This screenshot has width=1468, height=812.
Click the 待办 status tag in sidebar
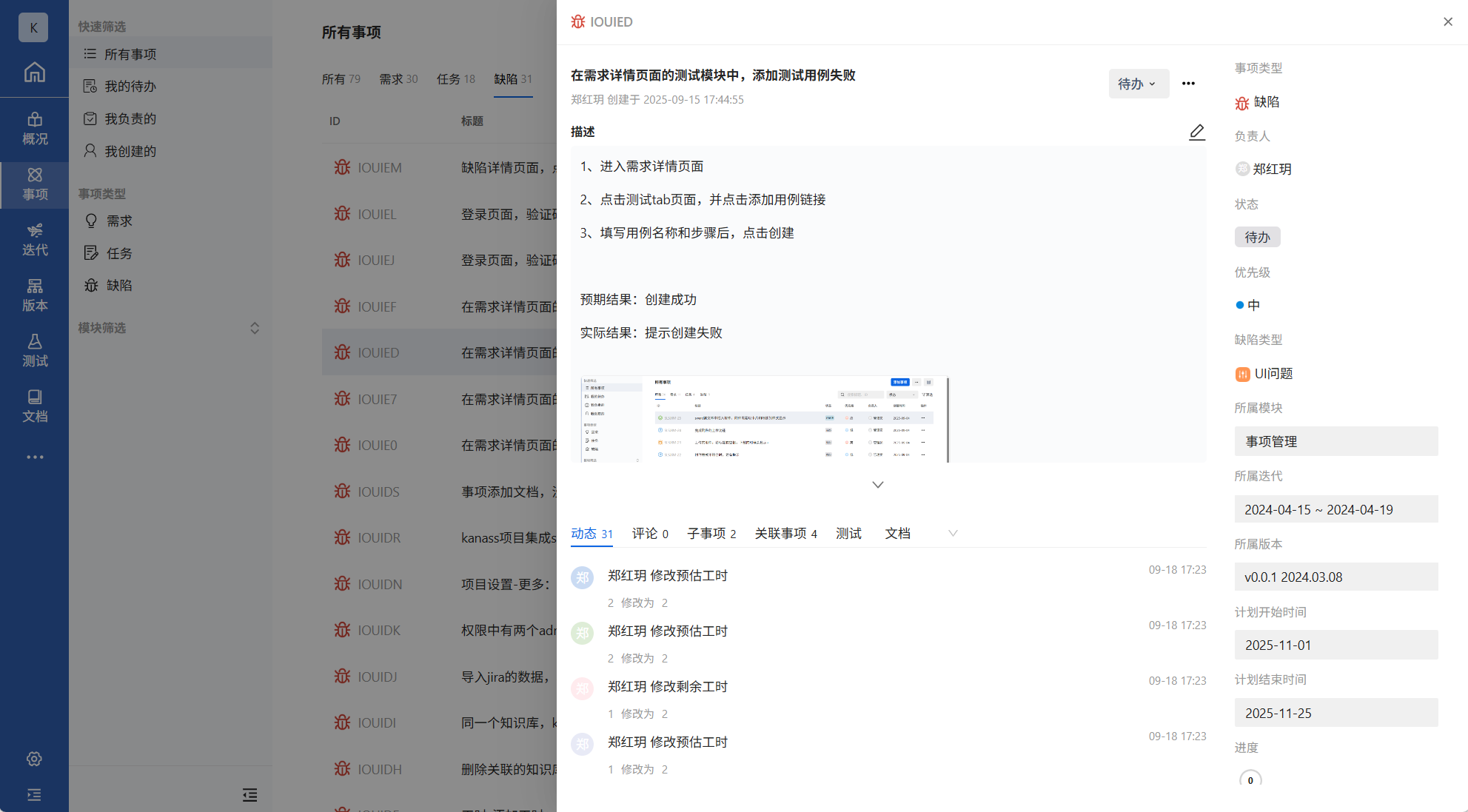coord(1257,237)
